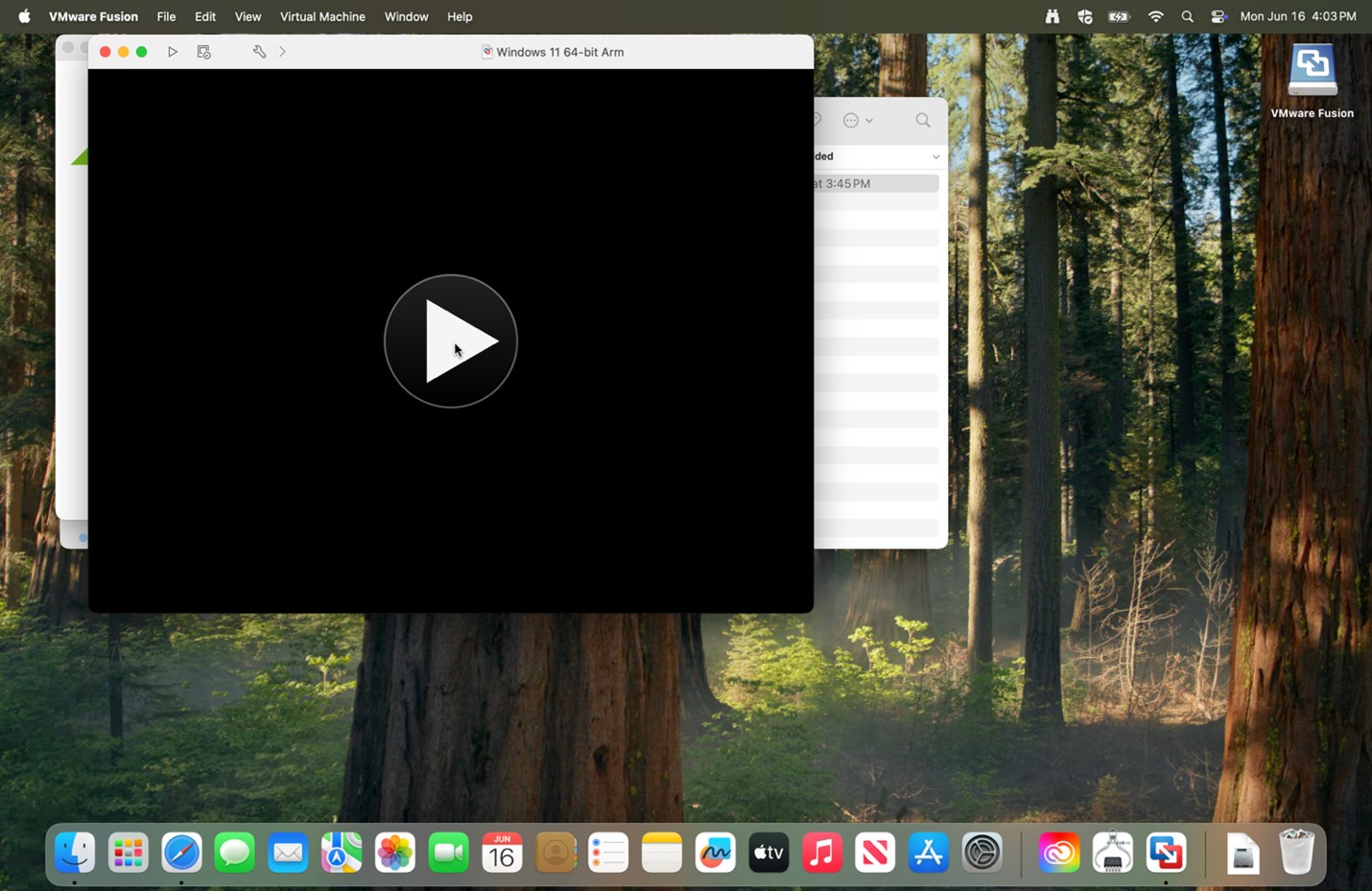
Task: Open the Virtual Machine menu
Action: (x=322, y=16)
